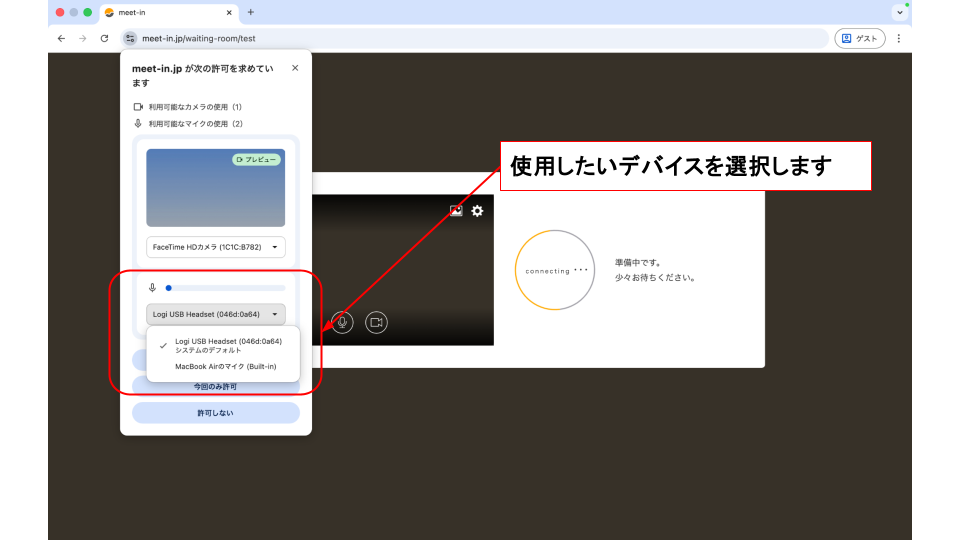The height and width of the screenshot is (540, 960).
Task: Expand the Logi USB Headset microphone dropdown
Action: (216, 314)
